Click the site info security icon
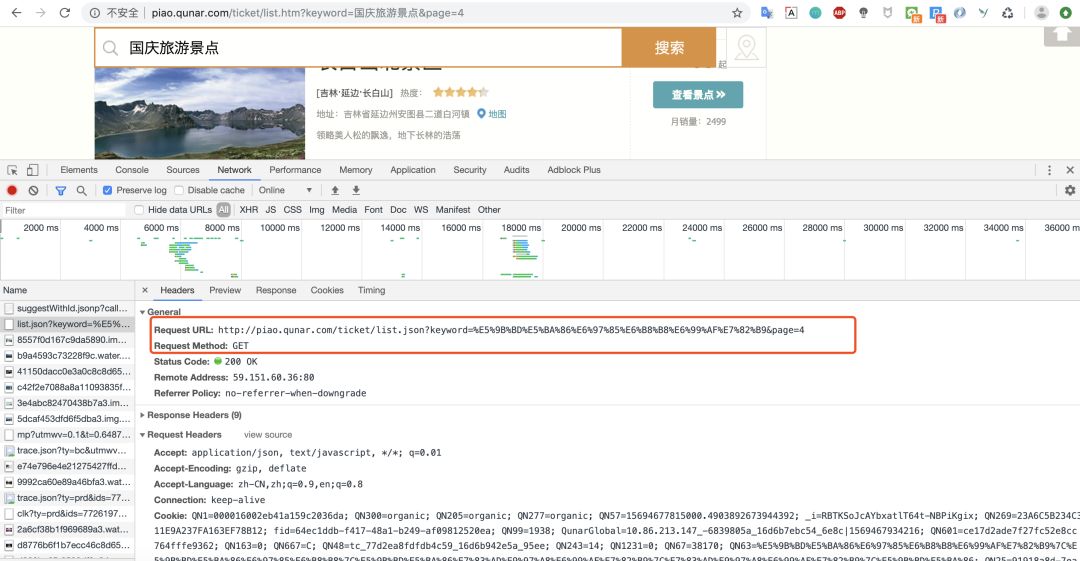The image size is (1080, 561). point(95,12)
